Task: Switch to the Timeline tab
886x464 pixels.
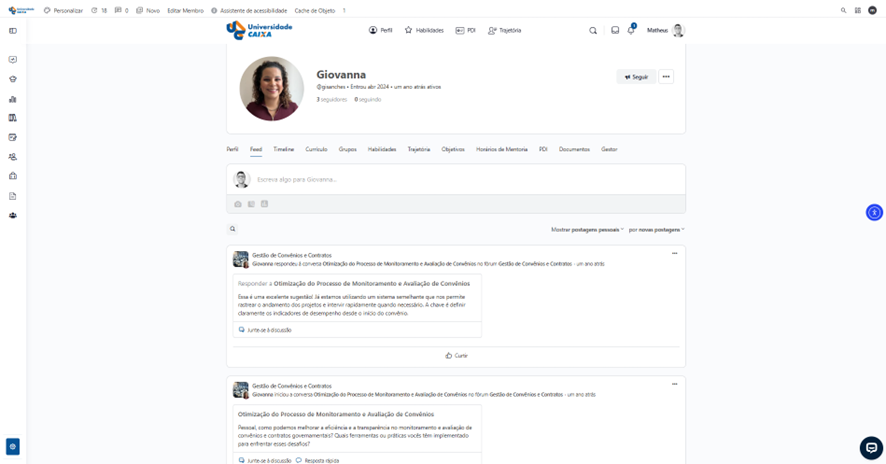Action: [284, 149]
